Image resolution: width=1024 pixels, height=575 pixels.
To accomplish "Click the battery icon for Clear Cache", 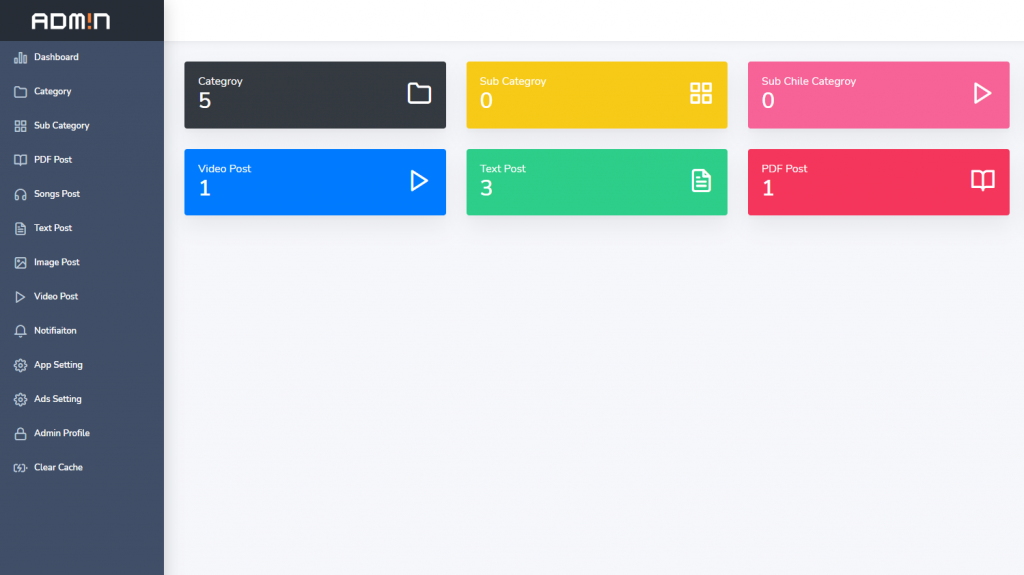I will coord(20,468).
